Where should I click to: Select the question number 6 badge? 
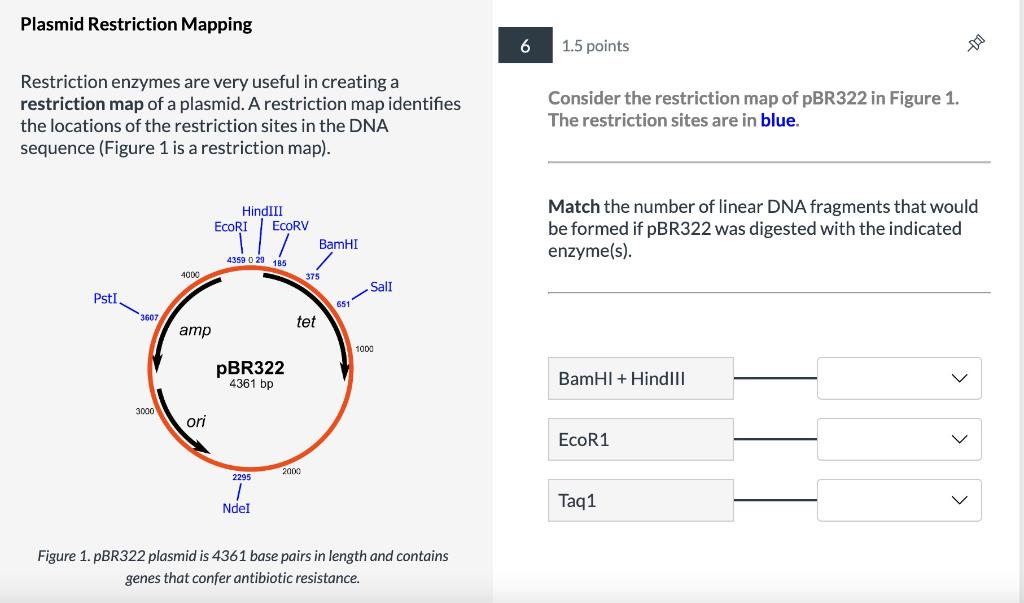(524, 45)
